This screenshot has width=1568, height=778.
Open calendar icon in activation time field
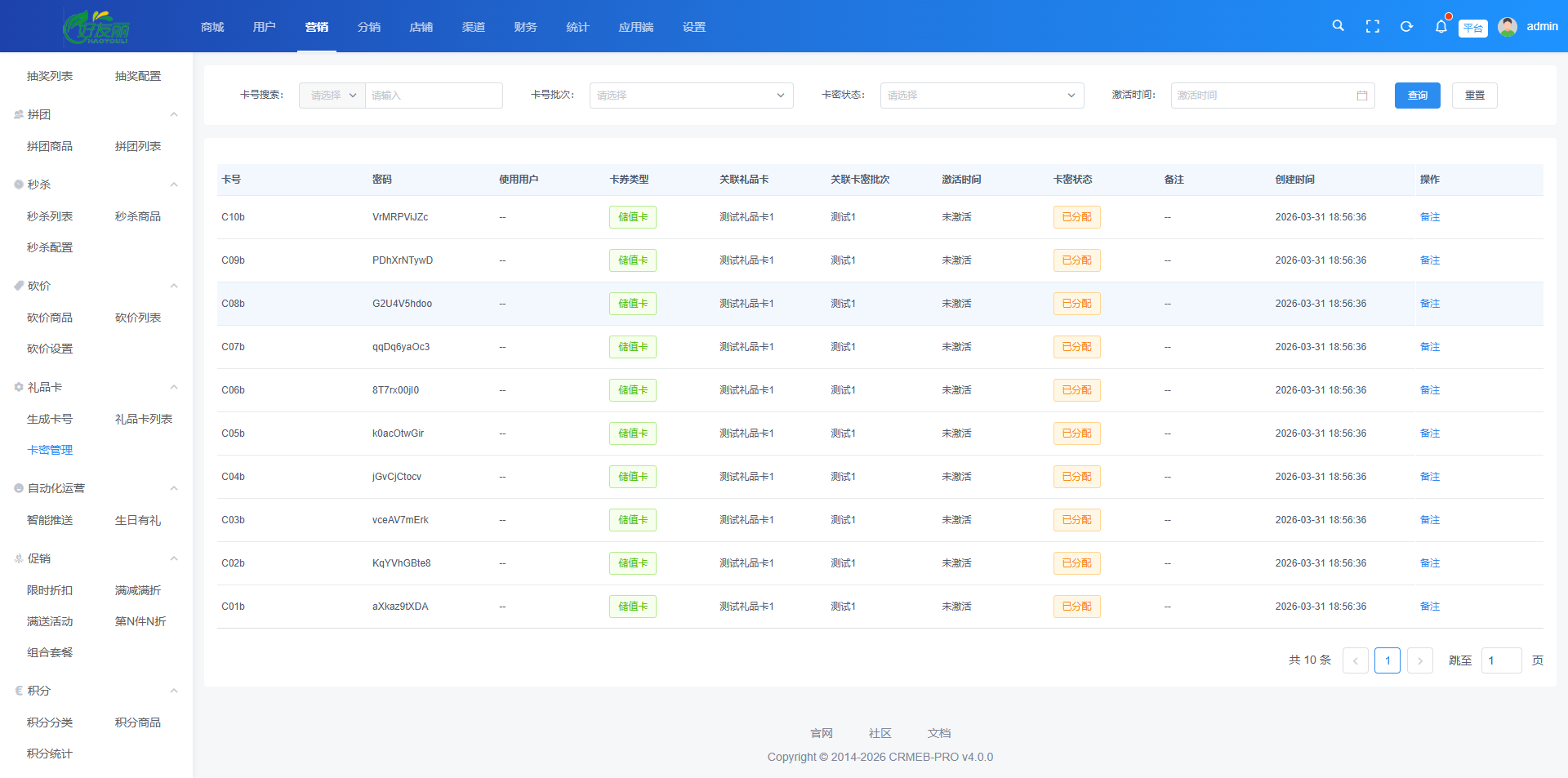[x=1361, y=96]
